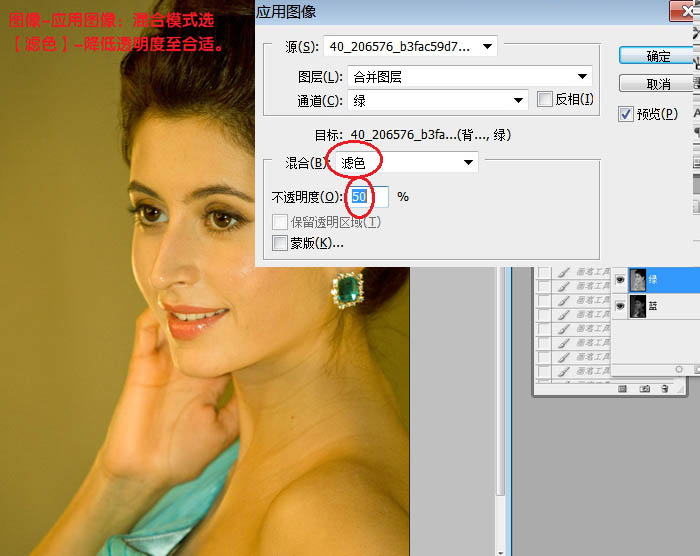The width and height of the screenshot is (700, 556).
Task: Open the 通道 dropdown showing 绿
Action: click(438, 100)
